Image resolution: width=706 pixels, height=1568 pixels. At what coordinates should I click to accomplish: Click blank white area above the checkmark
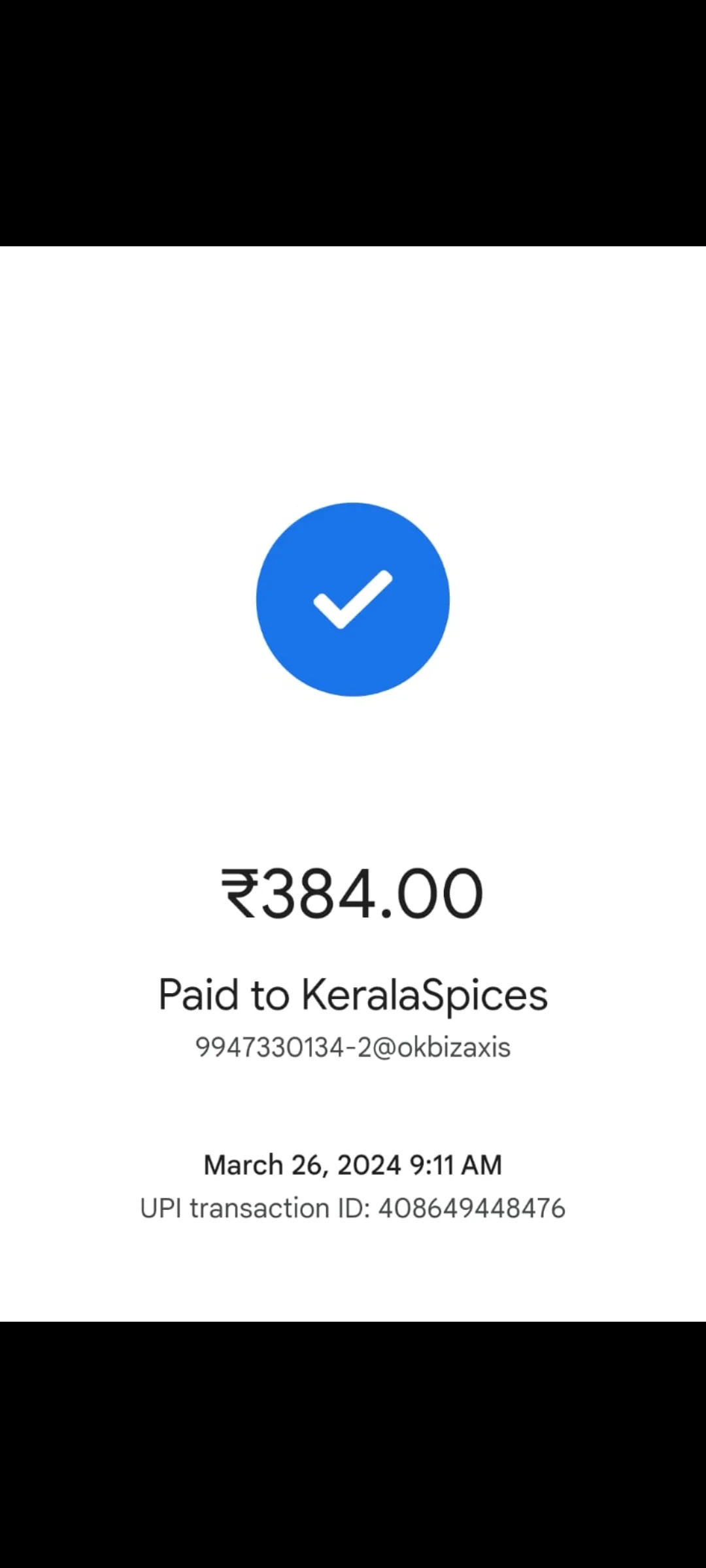click(353, 372)
